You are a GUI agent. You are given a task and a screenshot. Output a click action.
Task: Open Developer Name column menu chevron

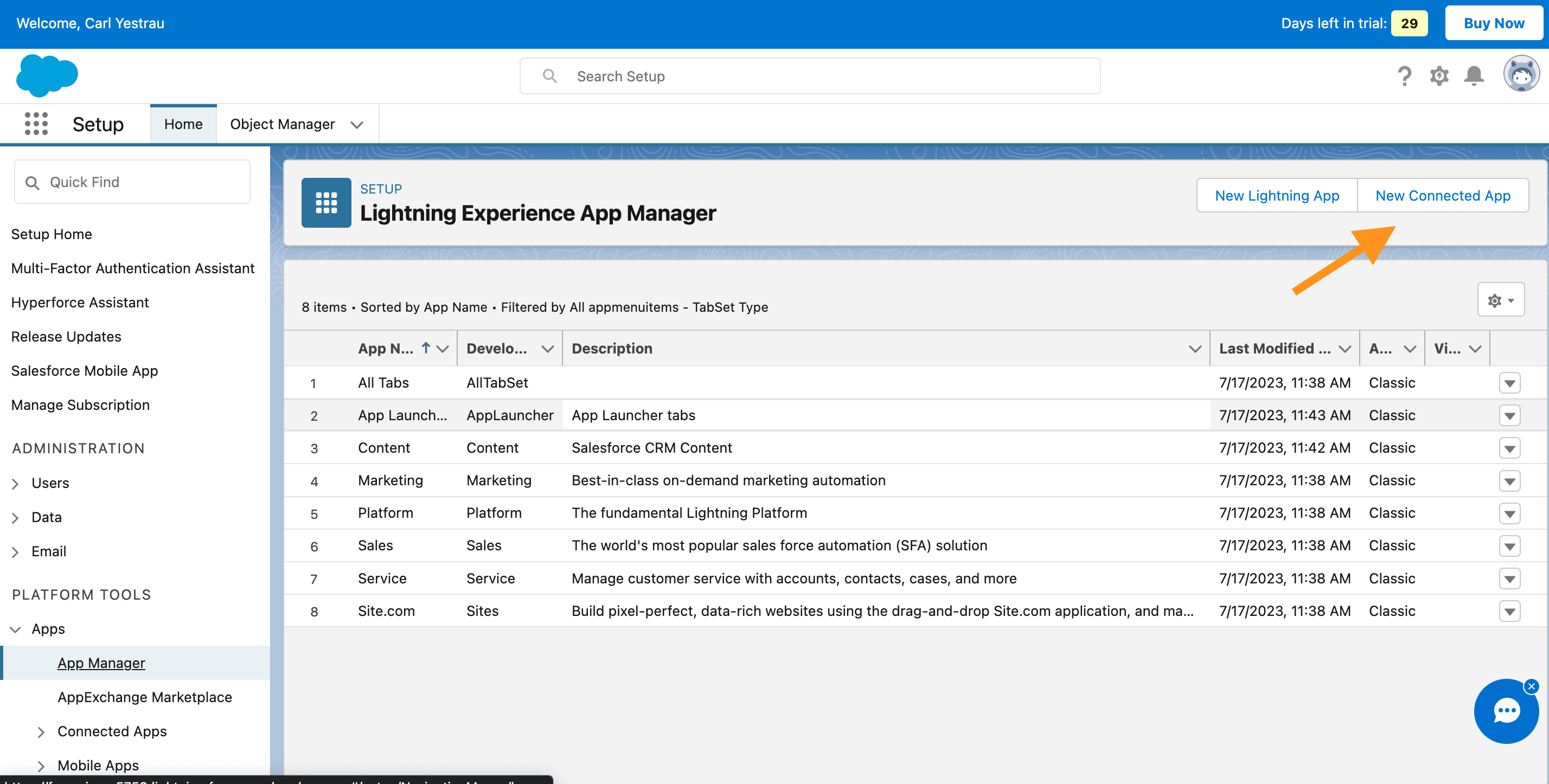547,349
